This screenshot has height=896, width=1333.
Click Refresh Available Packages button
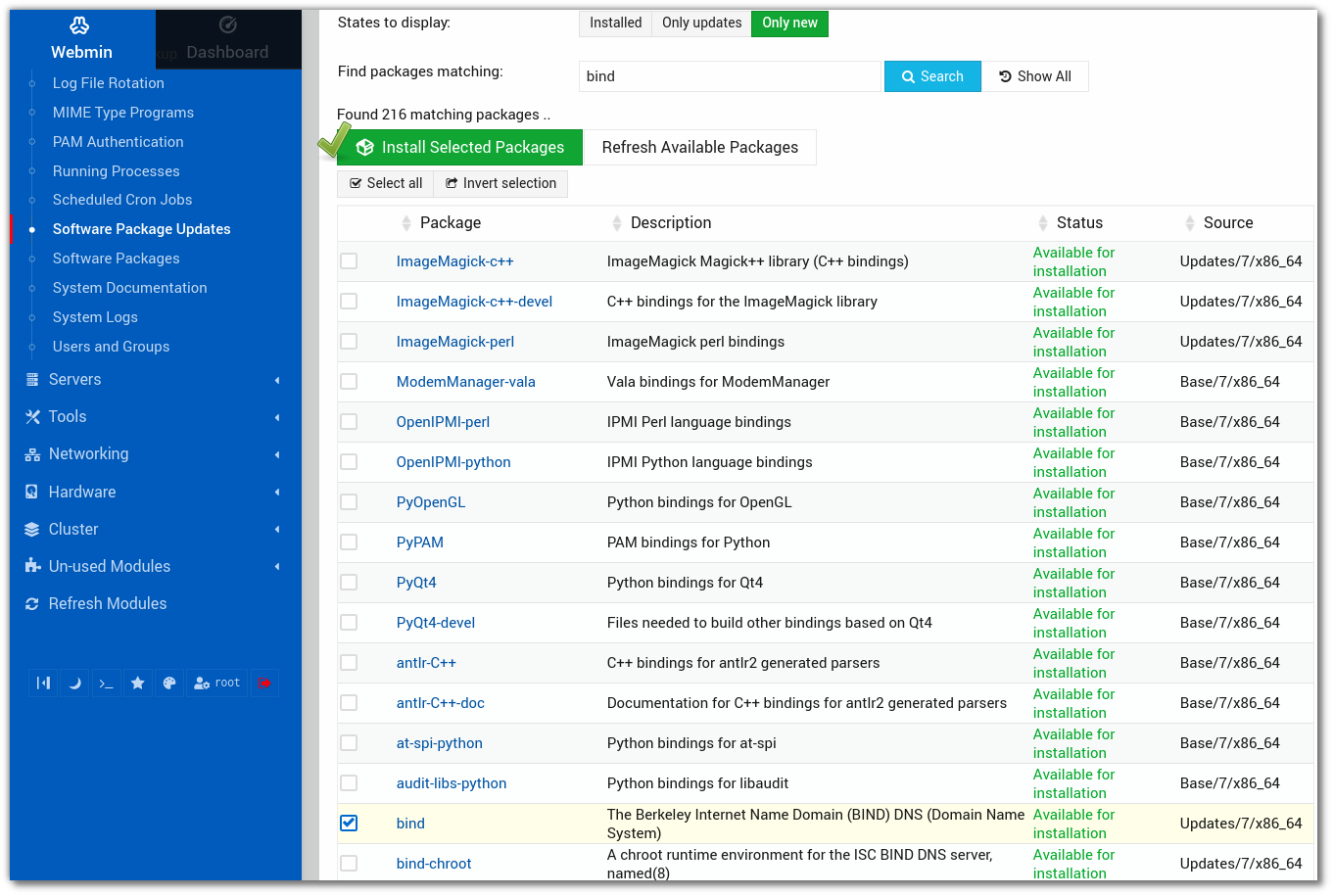pyautogui.click(x=699, y=148)
